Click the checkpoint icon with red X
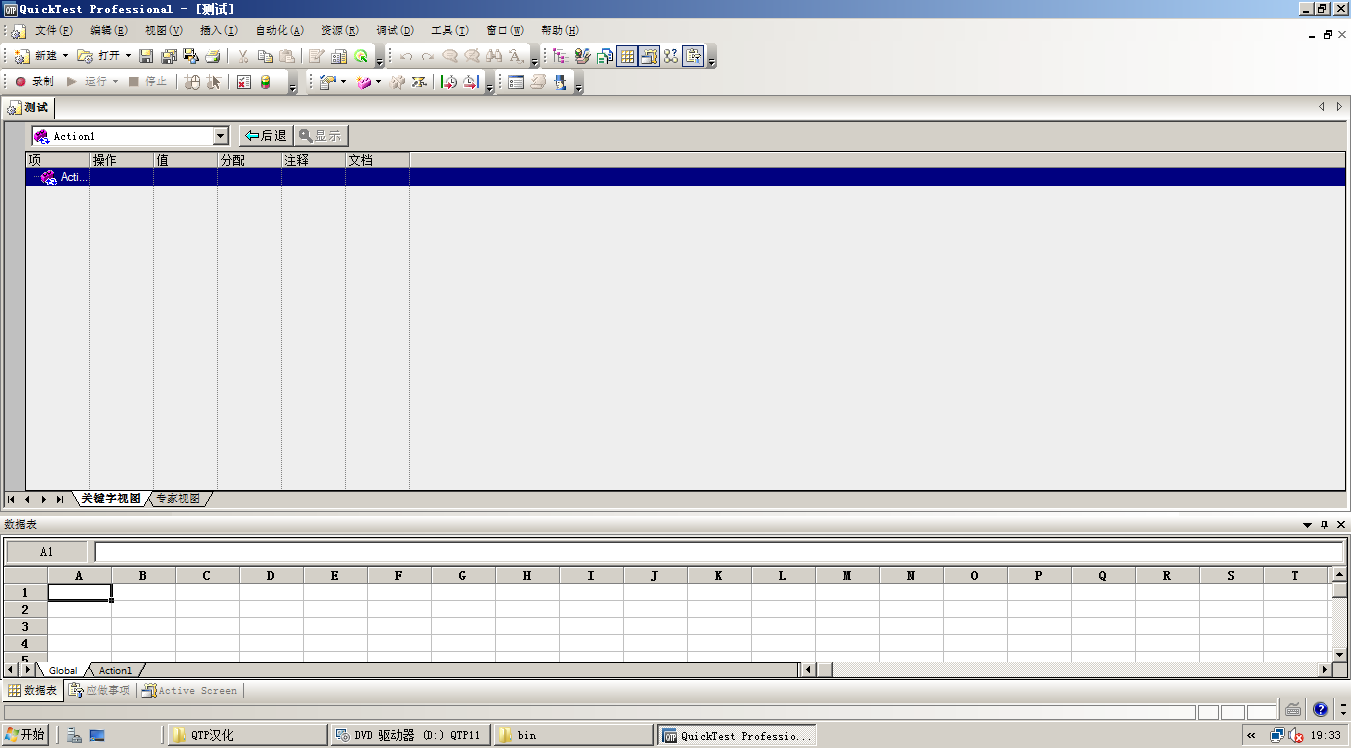Viewport: 1351px width, 748px height. tap(244, 82)
